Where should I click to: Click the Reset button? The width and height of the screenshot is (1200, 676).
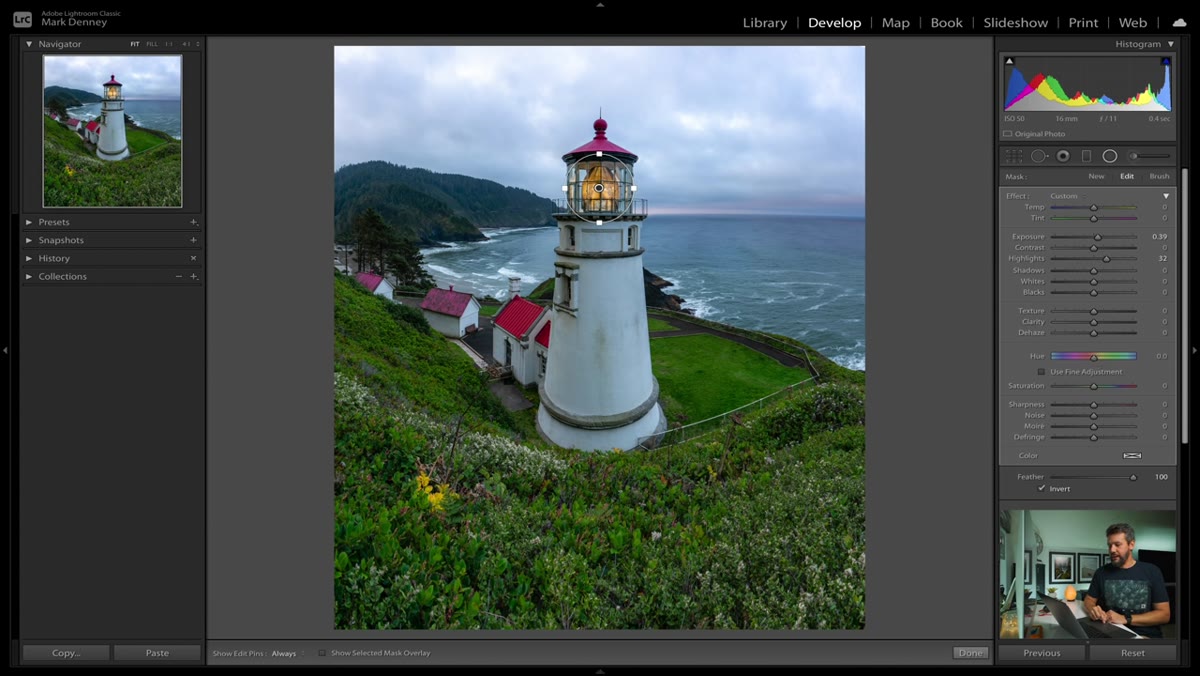tap(1133, 653)
